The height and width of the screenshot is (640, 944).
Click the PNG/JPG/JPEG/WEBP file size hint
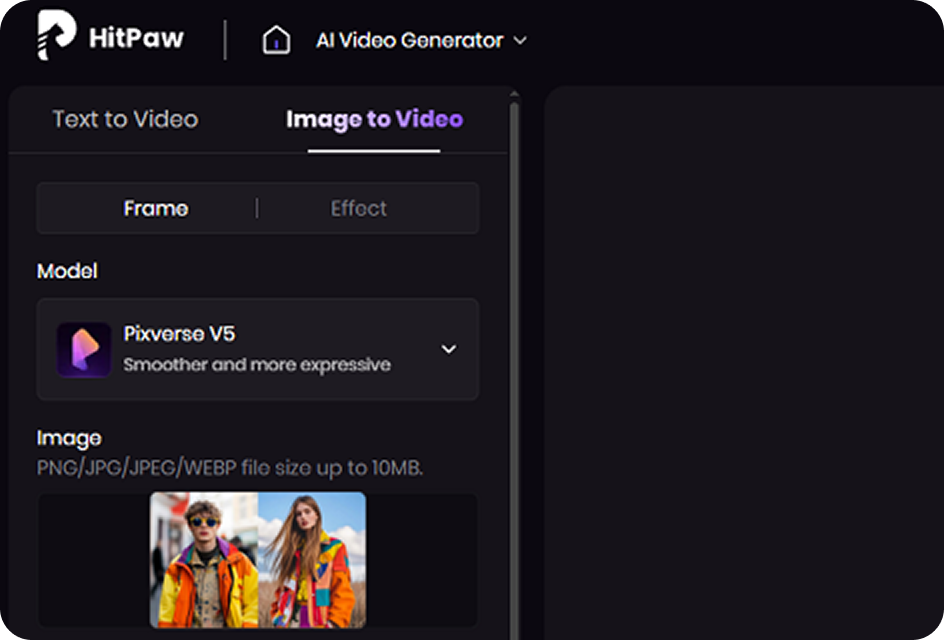pos(230,468)
